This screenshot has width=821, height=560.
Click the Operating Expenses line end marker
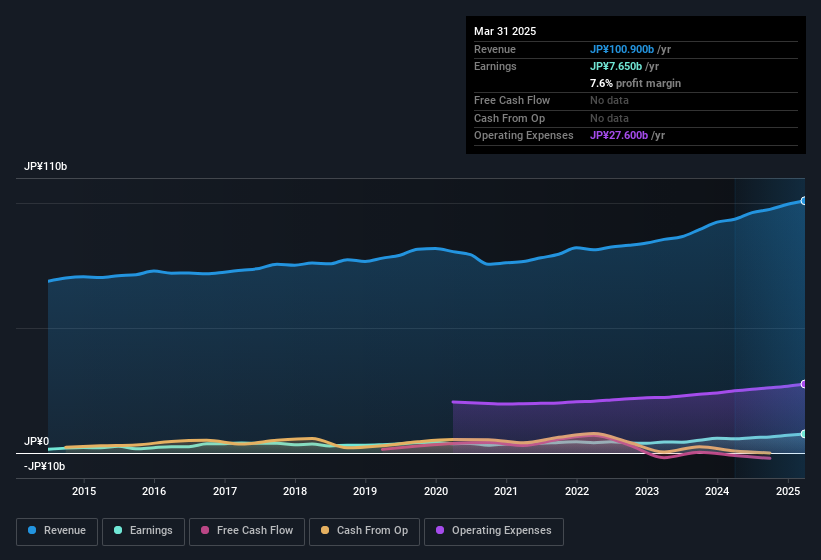click(803, 384)
